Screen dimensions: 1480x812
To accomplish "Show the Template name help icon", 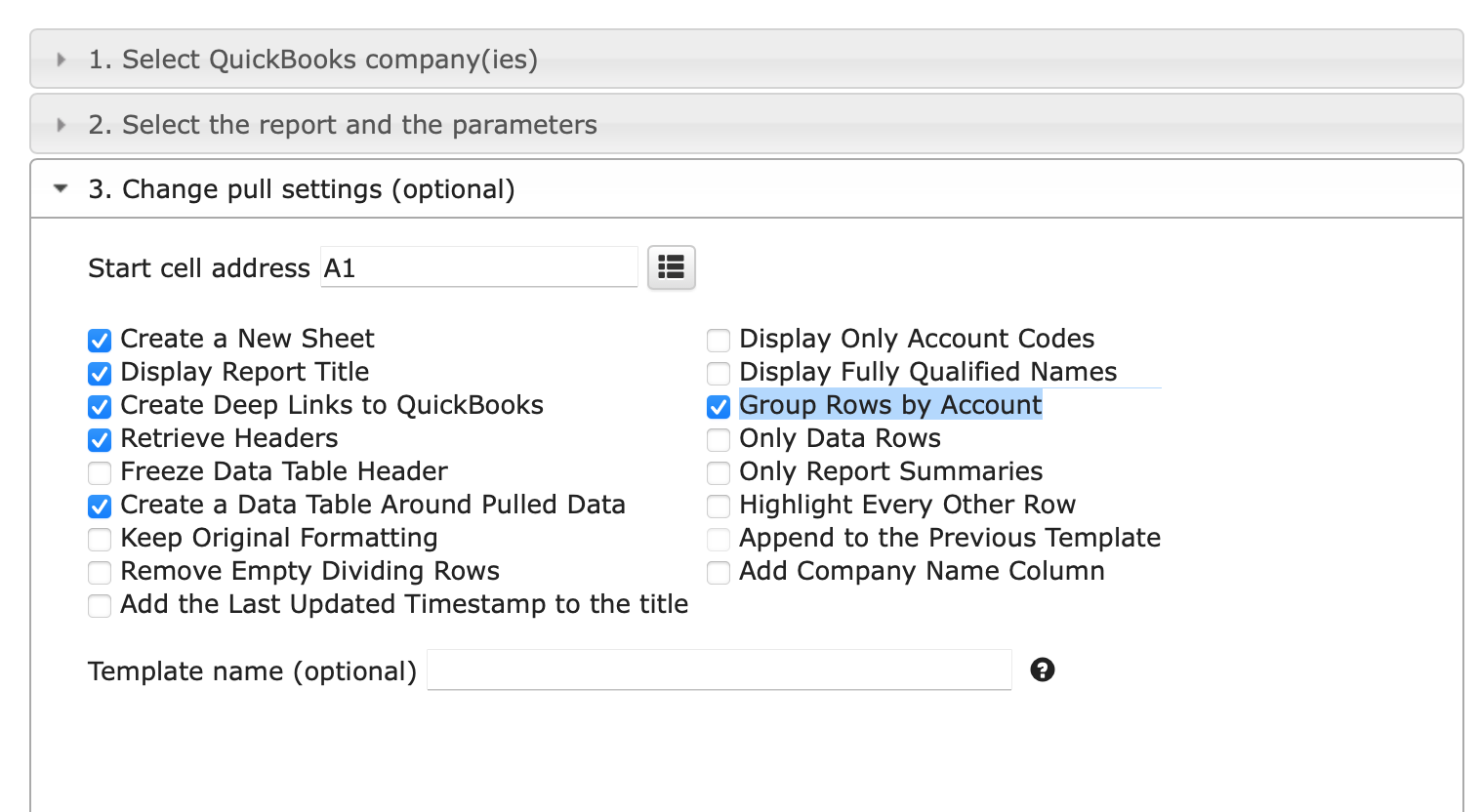I will [1043, 670].
